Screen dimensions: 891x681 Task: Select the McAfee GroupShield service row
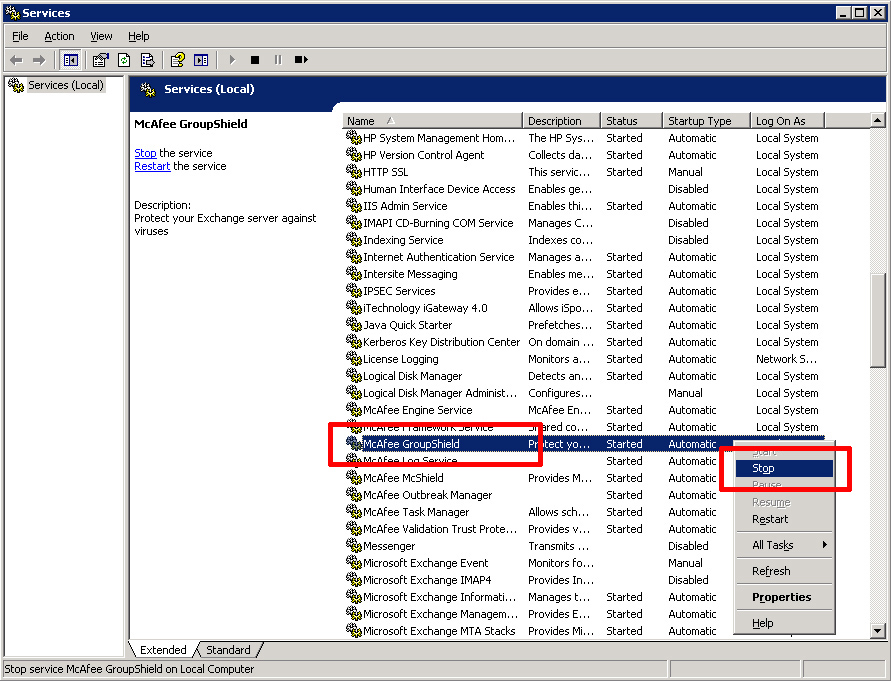[584, 444]
